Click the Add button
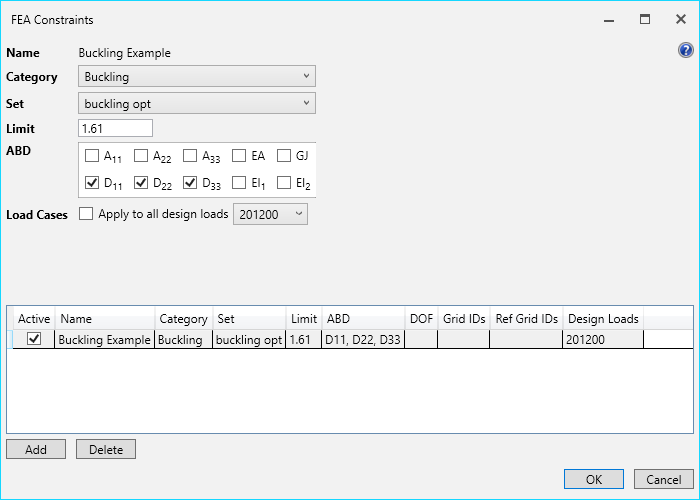The width and height of the screenshot is (700, 500). [36, 449]
